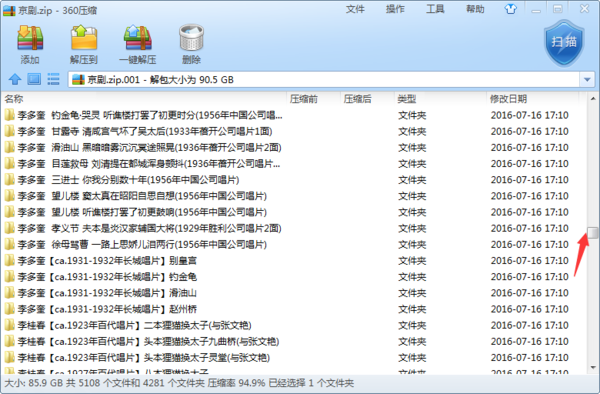Select 三进士 你我分别数十年 folder name
The height and width of the screenshot is (394, 600).
[x=128, y=180]
